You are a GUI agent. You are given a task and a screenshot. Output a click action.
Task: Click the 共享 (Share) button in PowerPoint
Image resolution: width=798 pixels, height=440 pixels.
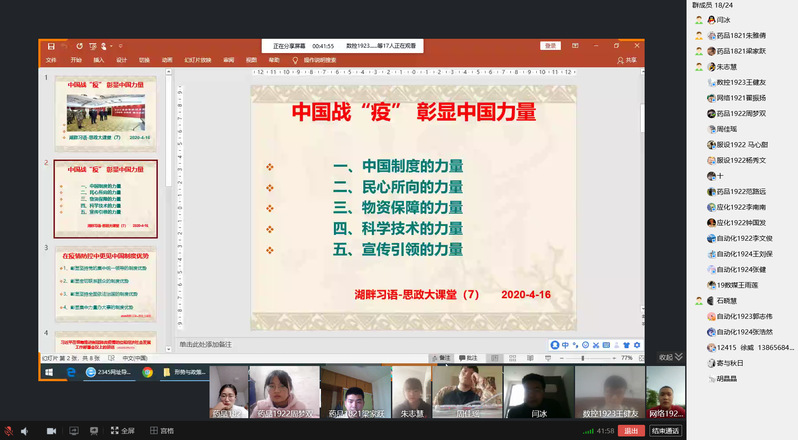[x=627, y=60]
